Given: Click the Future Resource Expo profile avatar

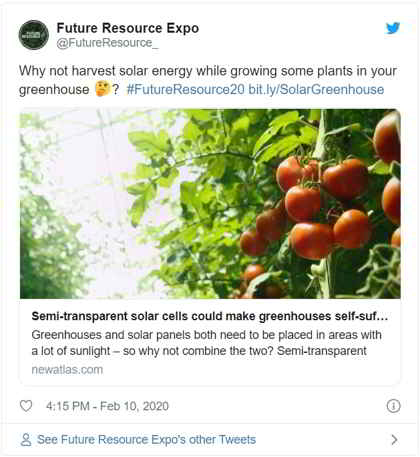Looking at the screenshot, I should pyautogui.click(x=34, y=35).
